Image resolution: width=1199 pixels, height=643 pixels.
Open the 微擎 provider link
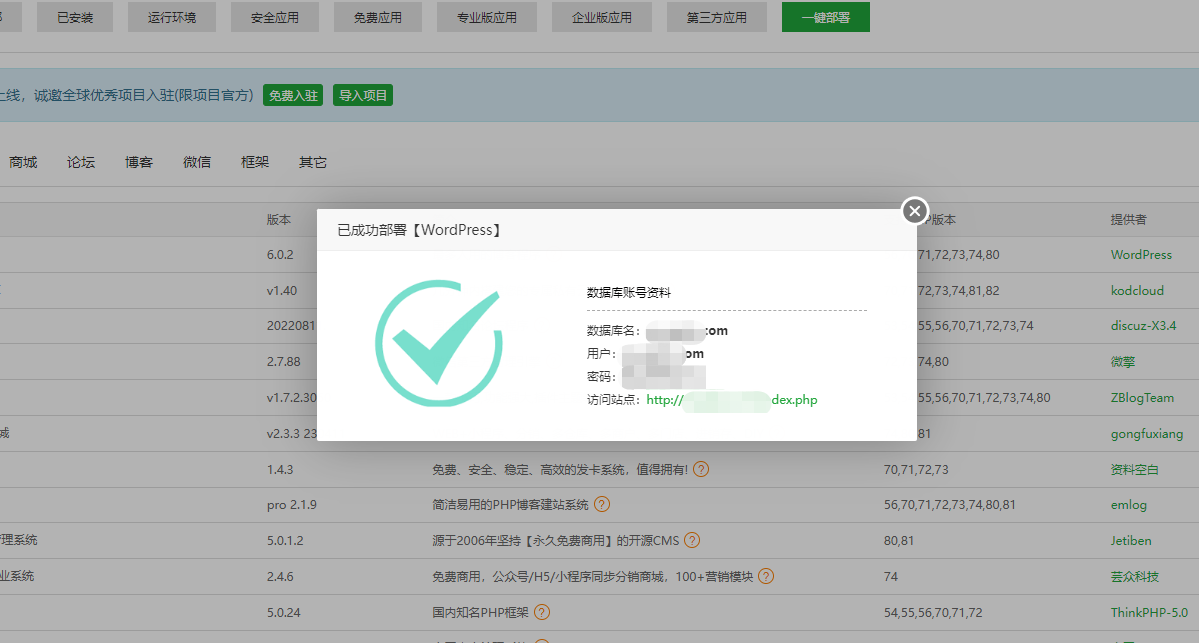point(1123,362)
